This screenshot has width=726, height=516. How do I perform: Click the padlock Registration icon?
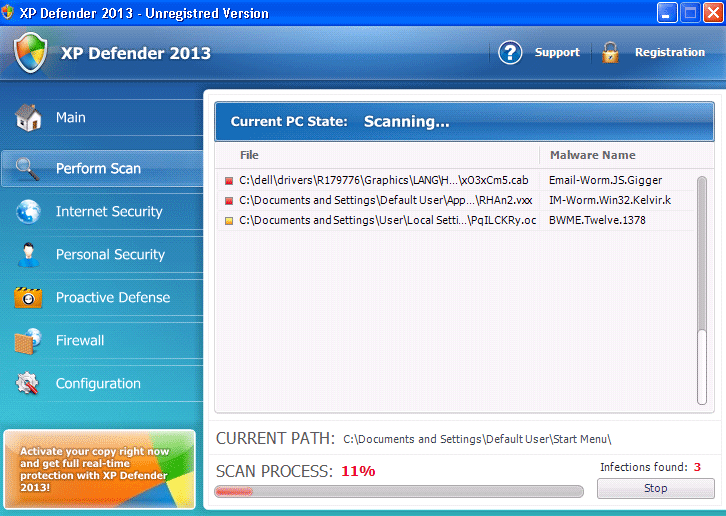tap(610, 53)
